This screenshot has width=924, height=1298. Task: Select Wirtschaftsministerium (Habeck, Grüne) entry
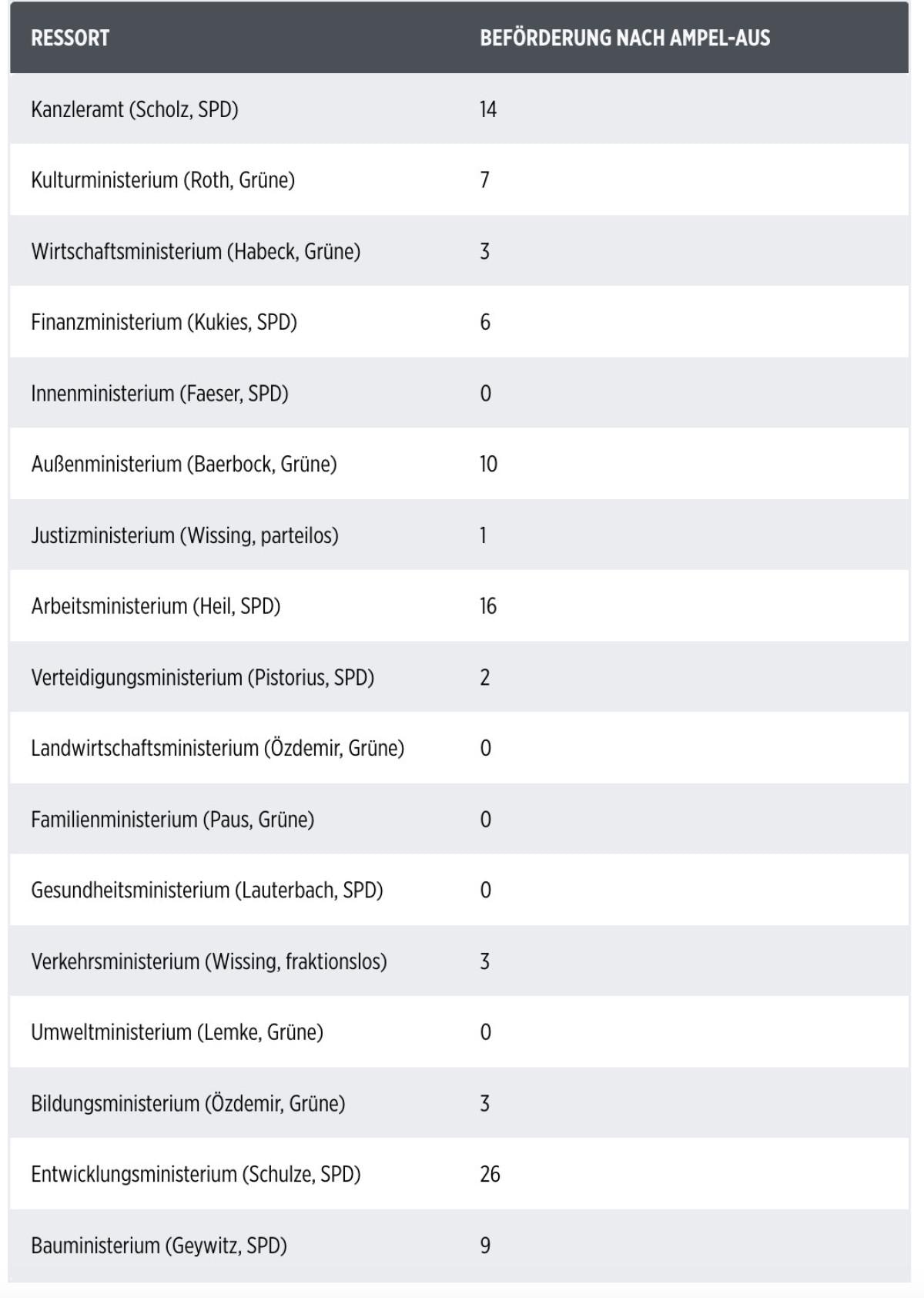click(196, 251)
